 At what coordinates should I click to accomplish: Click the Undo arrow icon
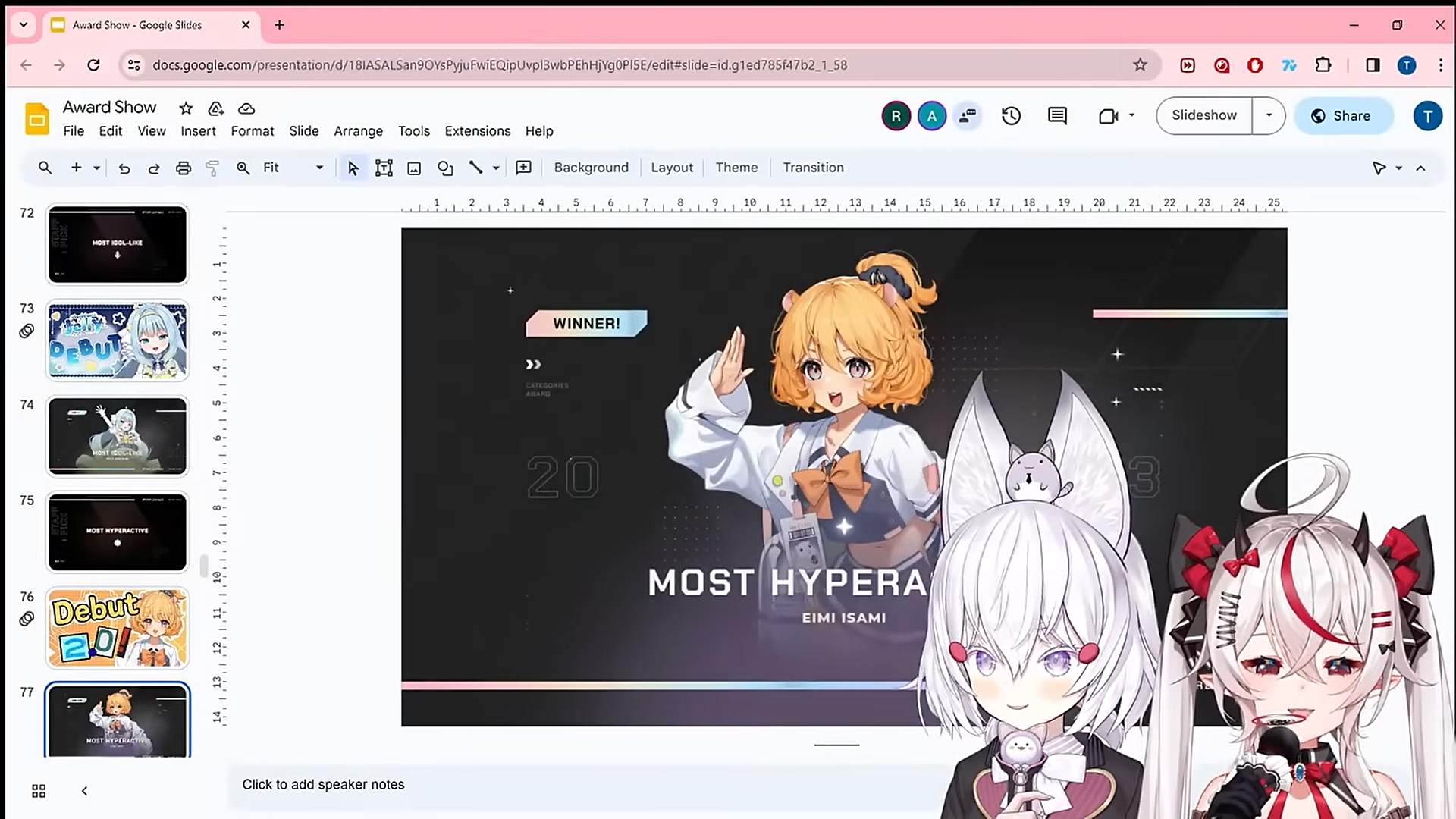click(124, 168)
